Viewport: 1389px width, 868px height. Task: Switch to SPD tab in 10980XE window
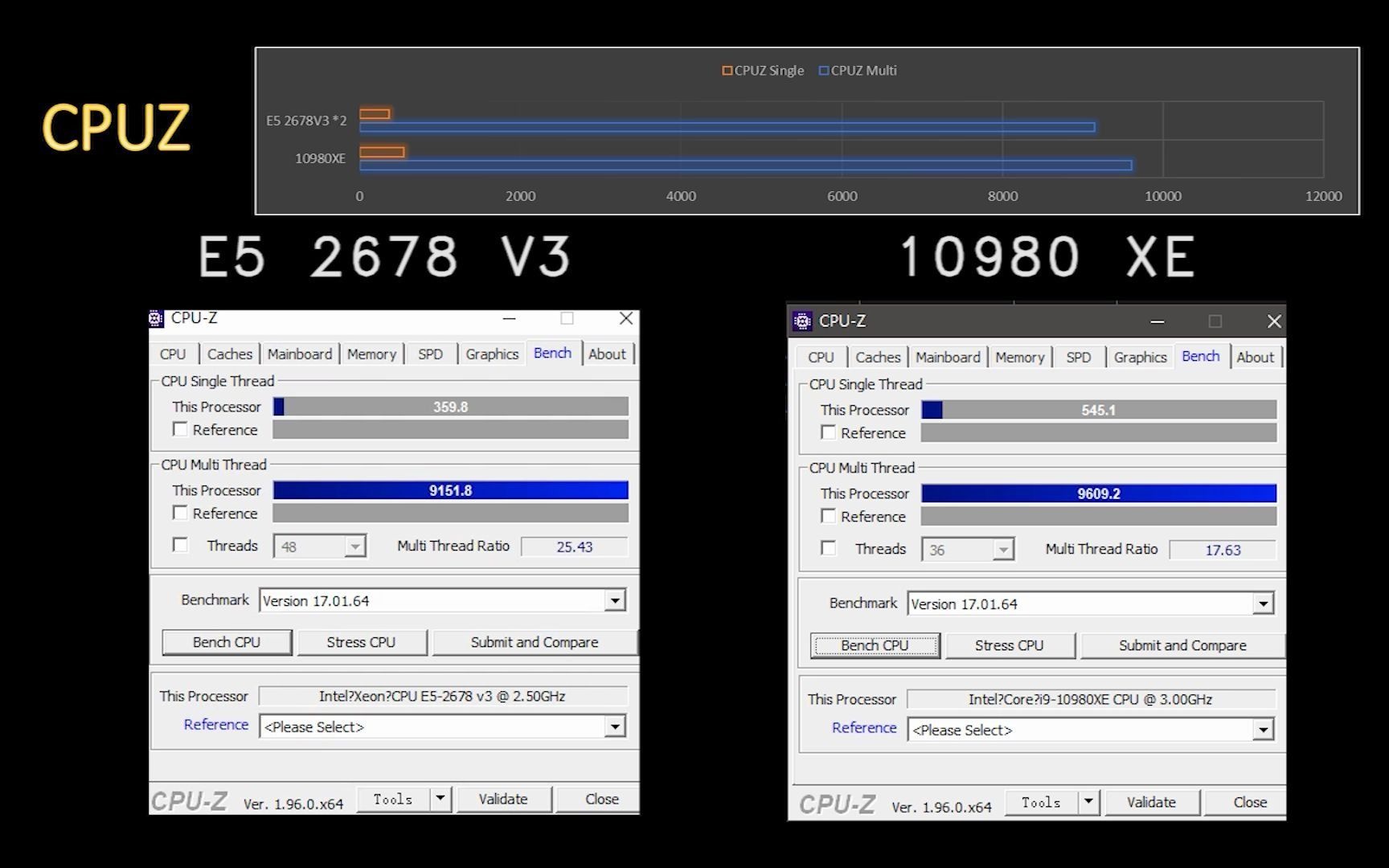pyautogui.click(x=1079, y=357)
